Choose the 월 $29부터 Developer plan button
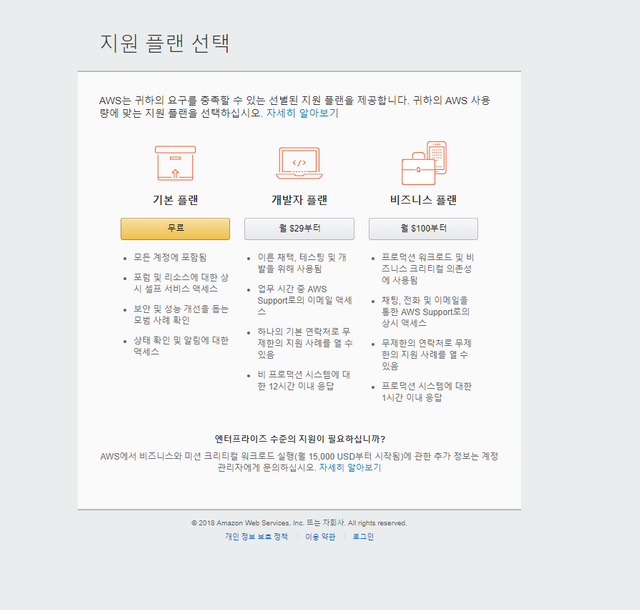The image size is (640, 610). coord(299,229)
